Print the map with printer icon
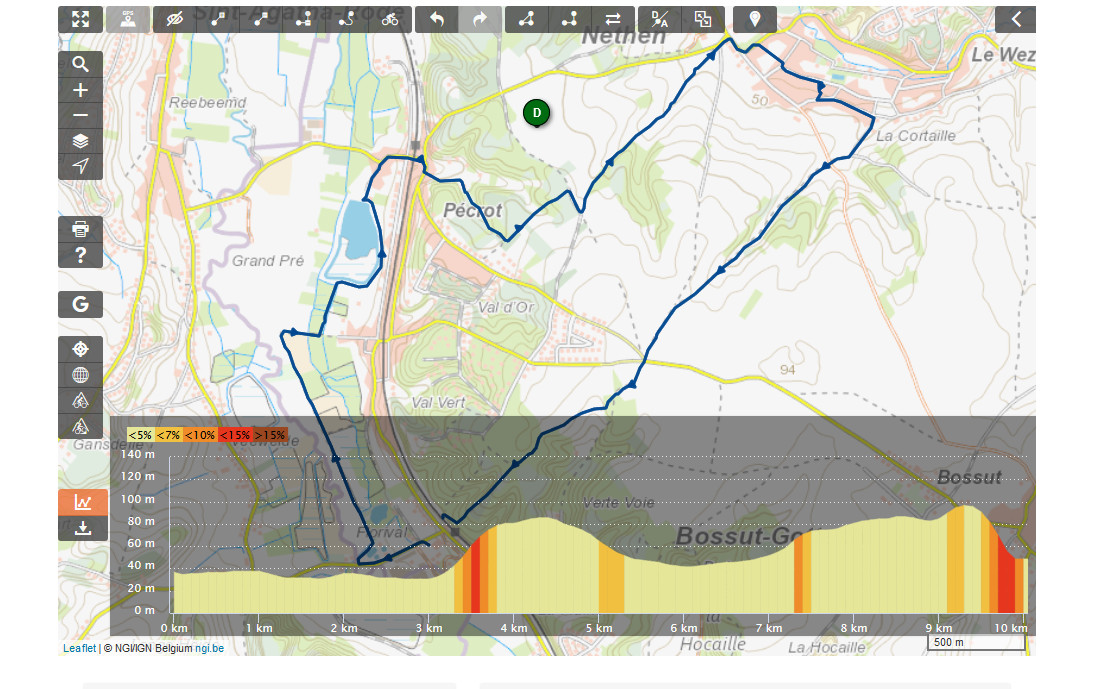Viewport: 1111px width, 689px height. click(x=80, y=229)
